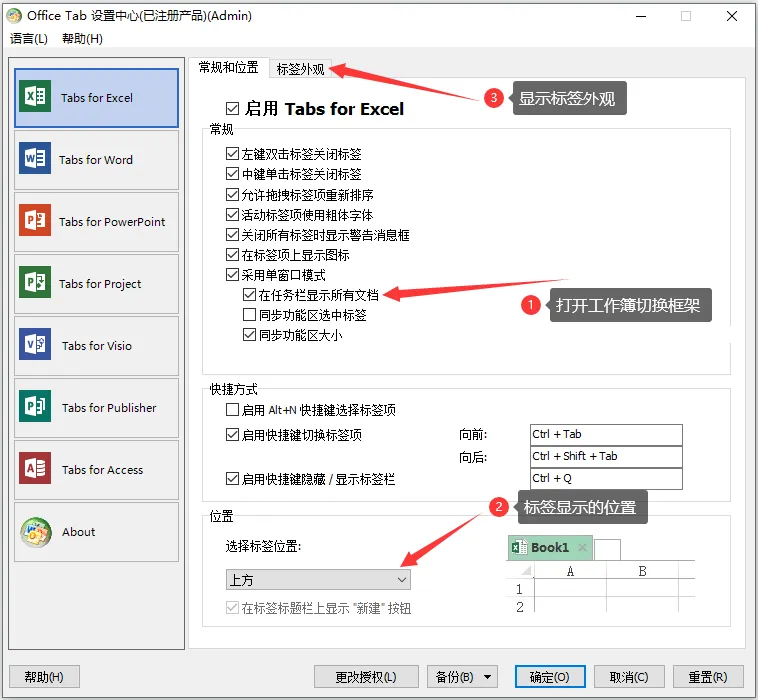Enable Alt+N 快捷键选择标签项 checkbox
This screenshot has width=758, height=700.
pos(232,410)
